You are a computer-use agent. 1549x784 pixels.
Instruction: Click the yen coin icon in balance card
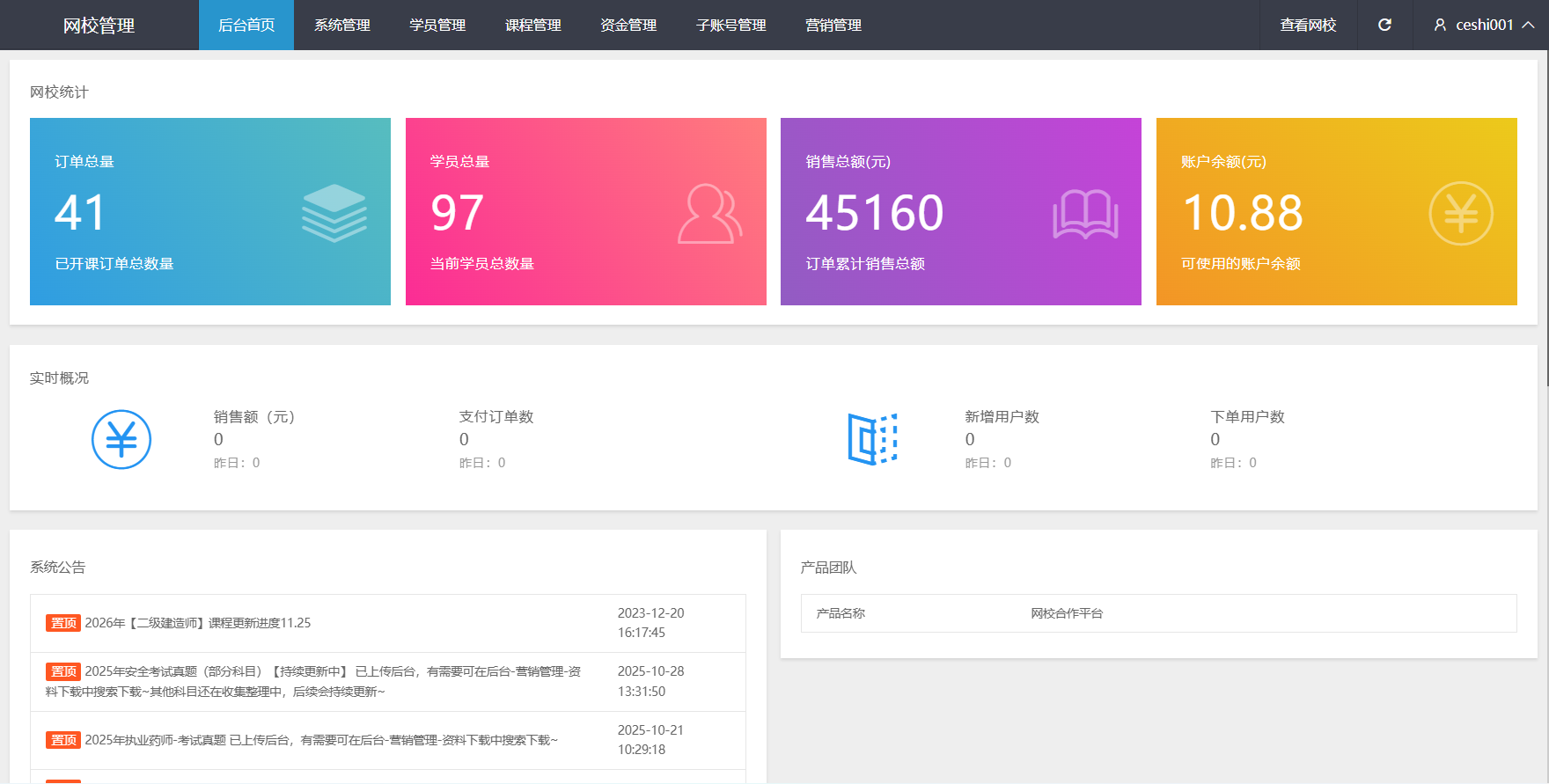tap(1460, 213)
